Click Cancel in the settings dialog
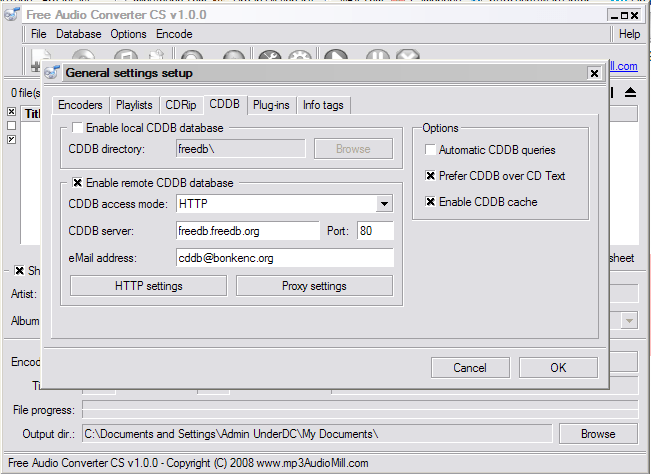The height and width of the screenshot is (474, 651). (470, 368)
